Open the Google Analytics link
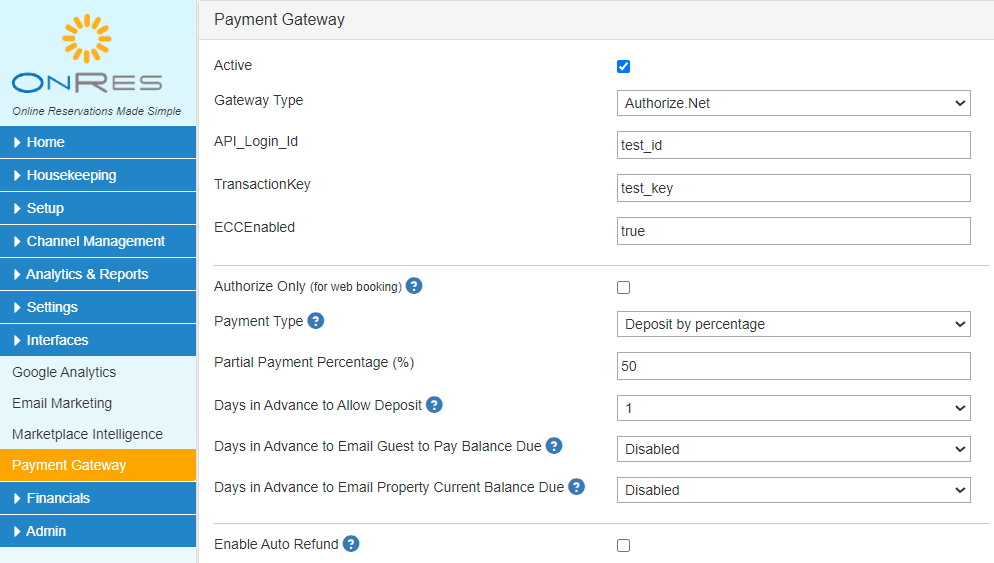Image resolution: width=994 pixels, height=563 pixels. tap(64, 372)
